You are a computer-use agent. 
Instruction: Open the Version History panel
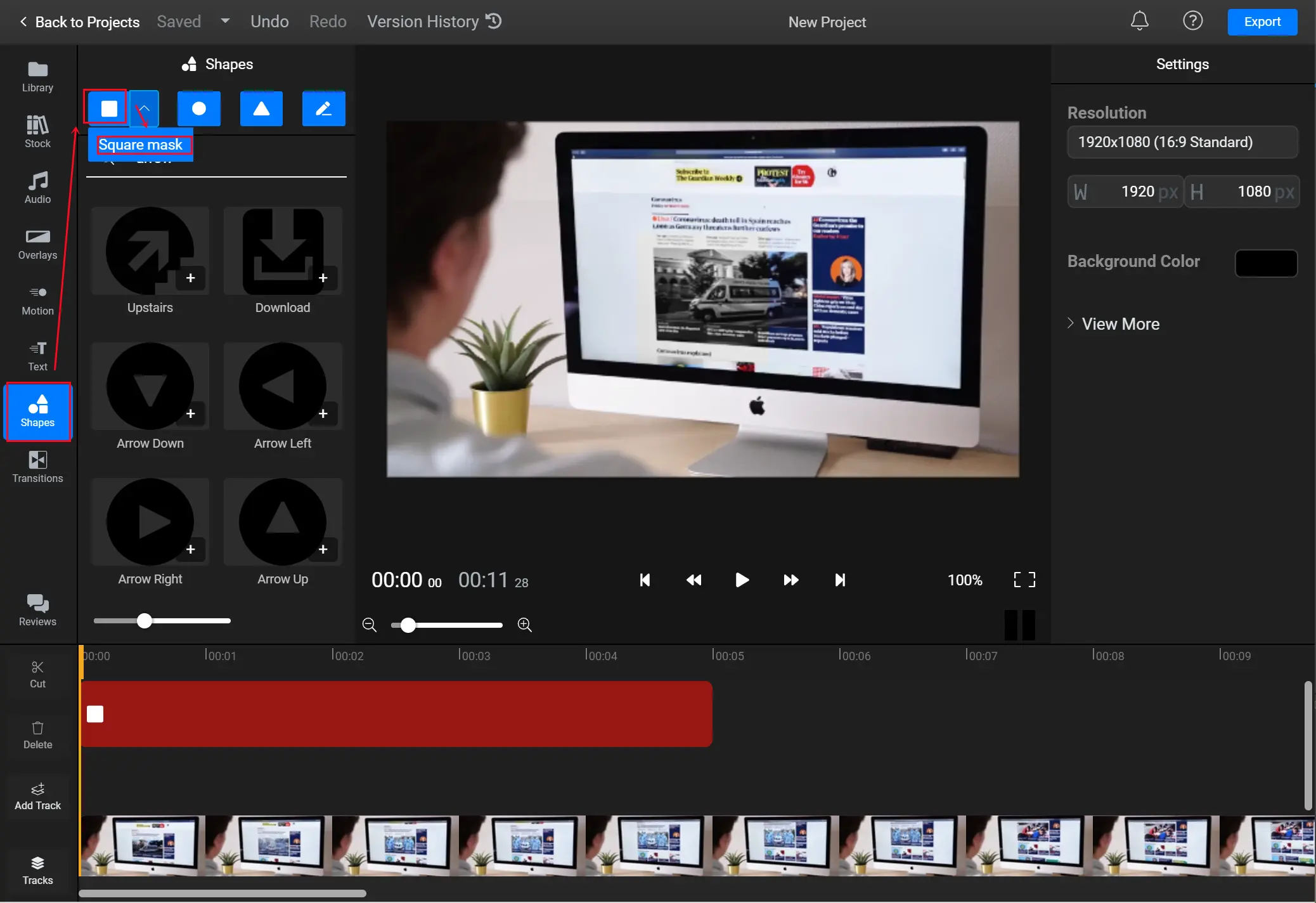click(432, 21)
